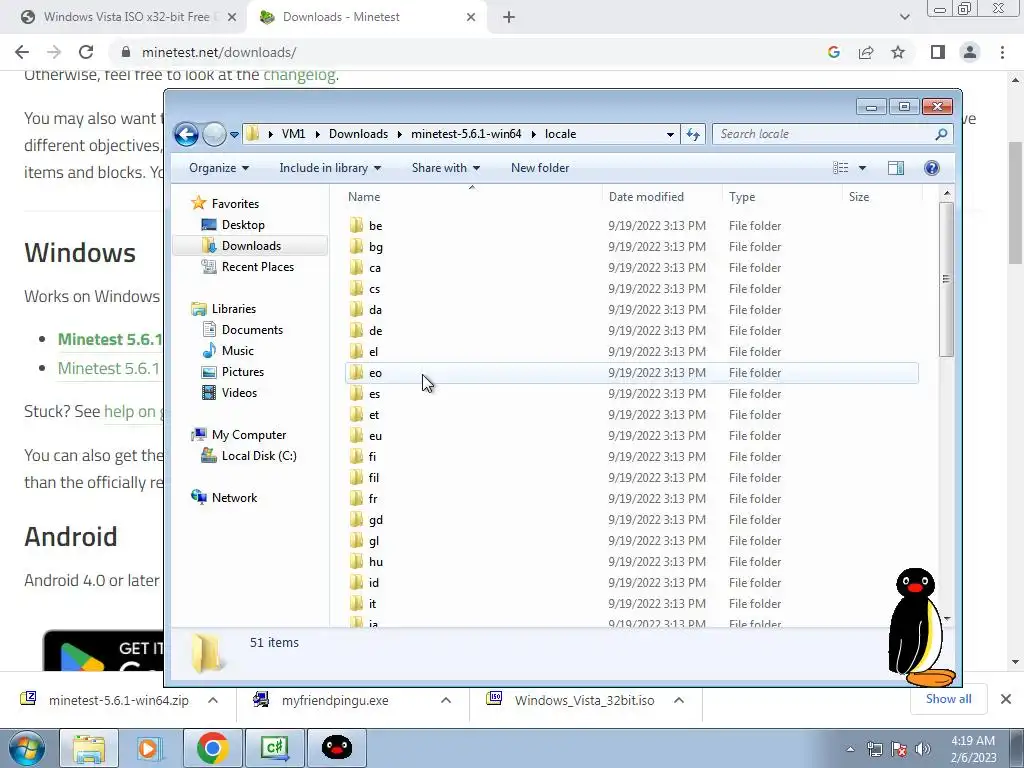Image resolution: width=1024 pixels, height=768 pixels.
Task: Open the Explorer recent locations dropdown arrow
Action: coord(234,135)
